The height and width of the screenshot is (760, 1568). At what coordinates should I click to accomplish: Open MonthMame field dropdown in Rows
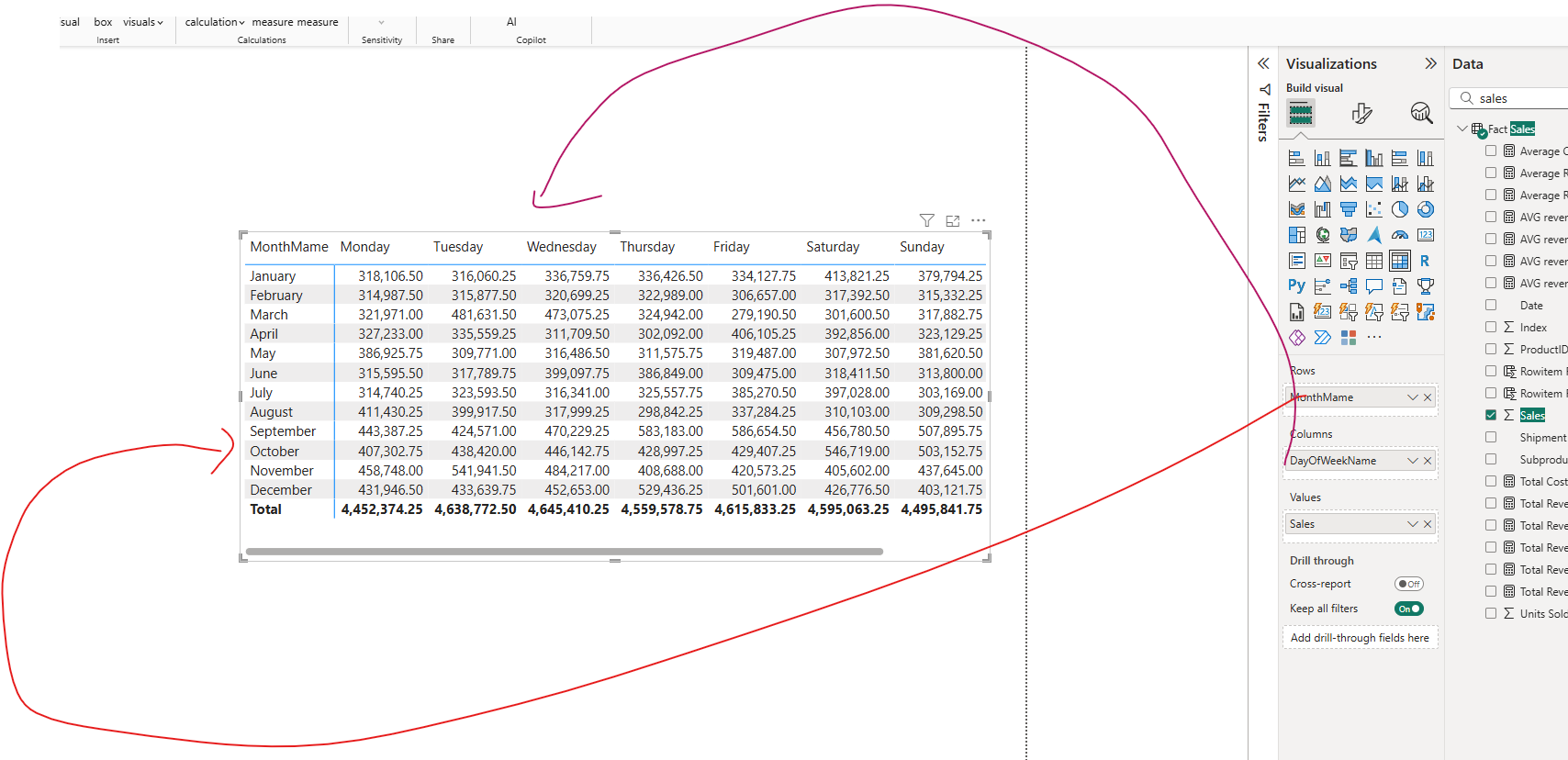tap(1413, 397)
